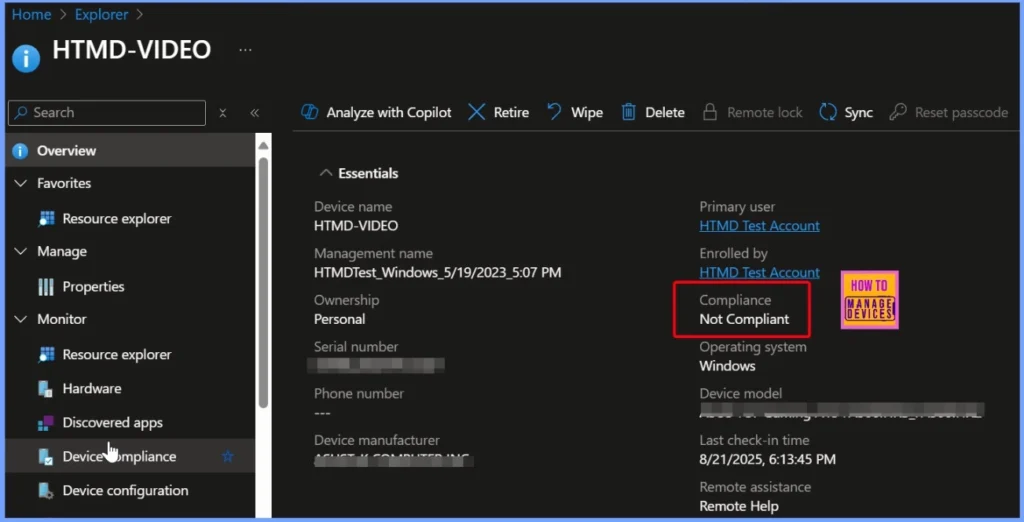Go to Home breadcrumb
The image size is (1024, 522).
(31, 14)
